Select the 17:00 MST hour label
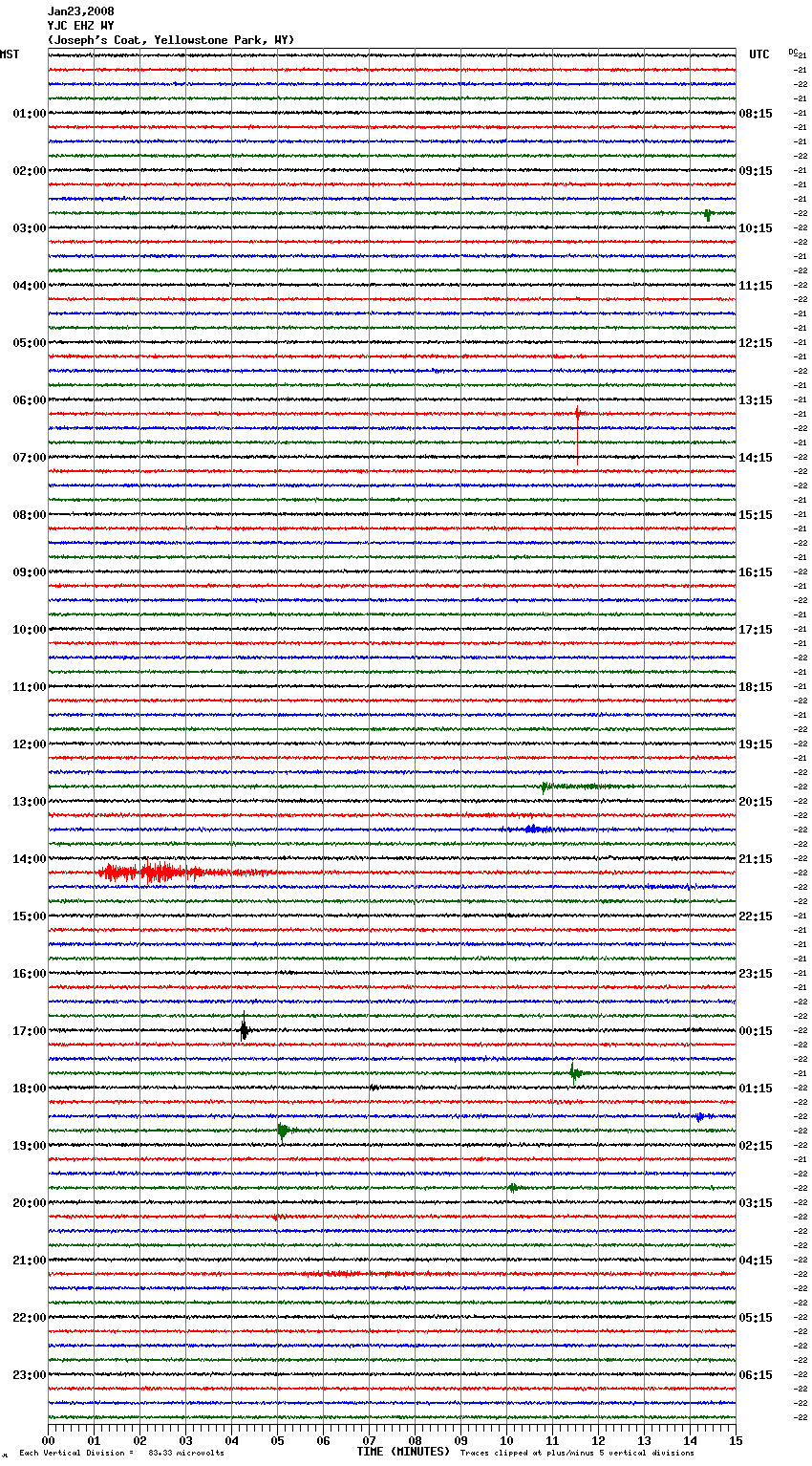Viewport: 812px width, 1466px height. point(29,1031)
